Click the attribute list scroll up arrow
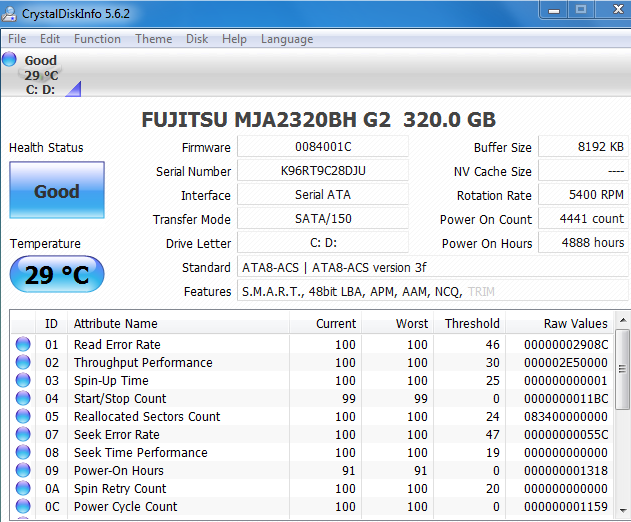The width and height of the screenshot is (631, 522). (x=623, y=320)
